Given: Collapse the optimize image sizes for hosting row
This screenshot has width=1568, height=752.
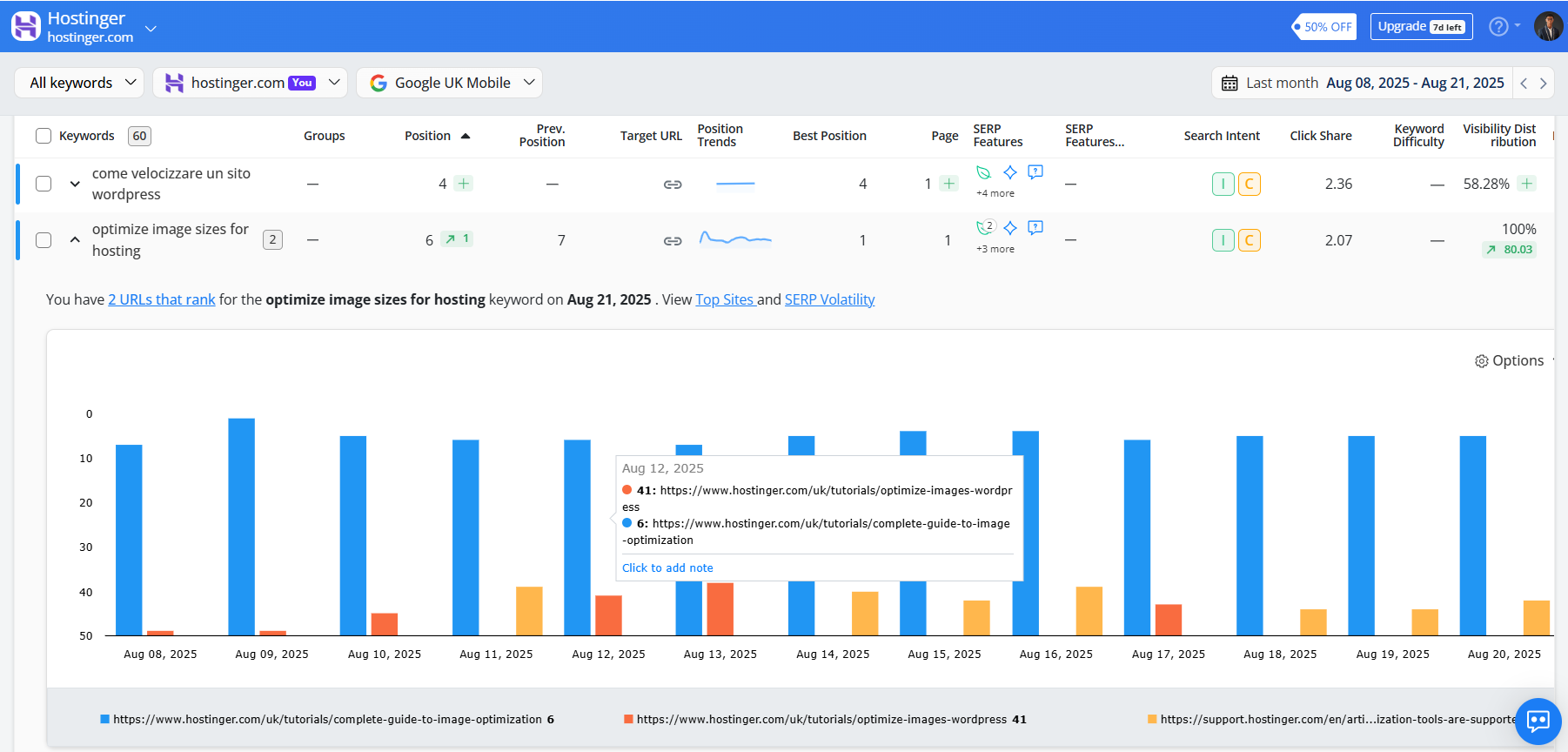Looking at the screenshot, I should pyautogui.click(x=75, y=240).
